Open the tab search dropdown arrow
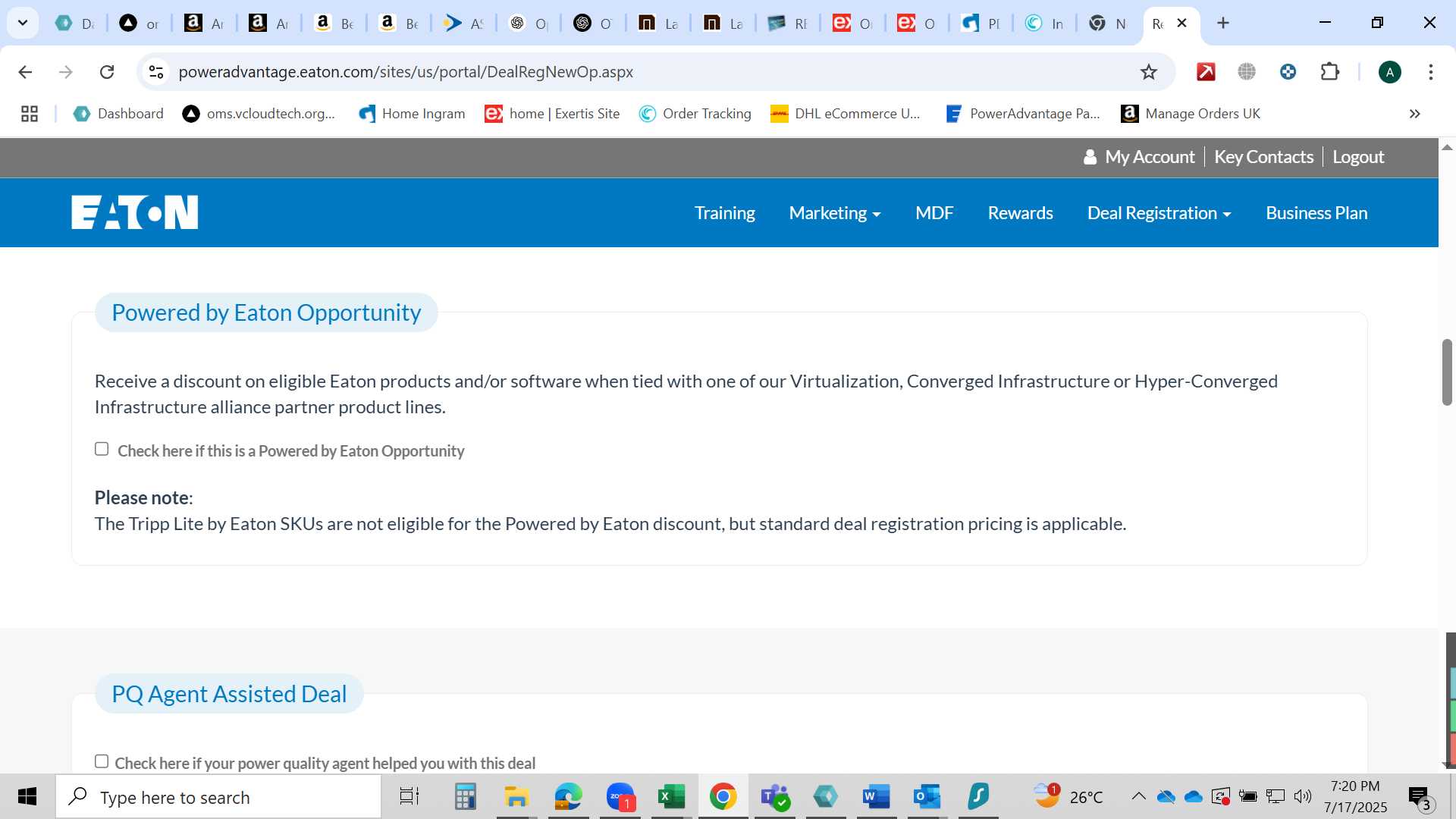This screenshot has height=819, width=1456. [x=23, y=23]
